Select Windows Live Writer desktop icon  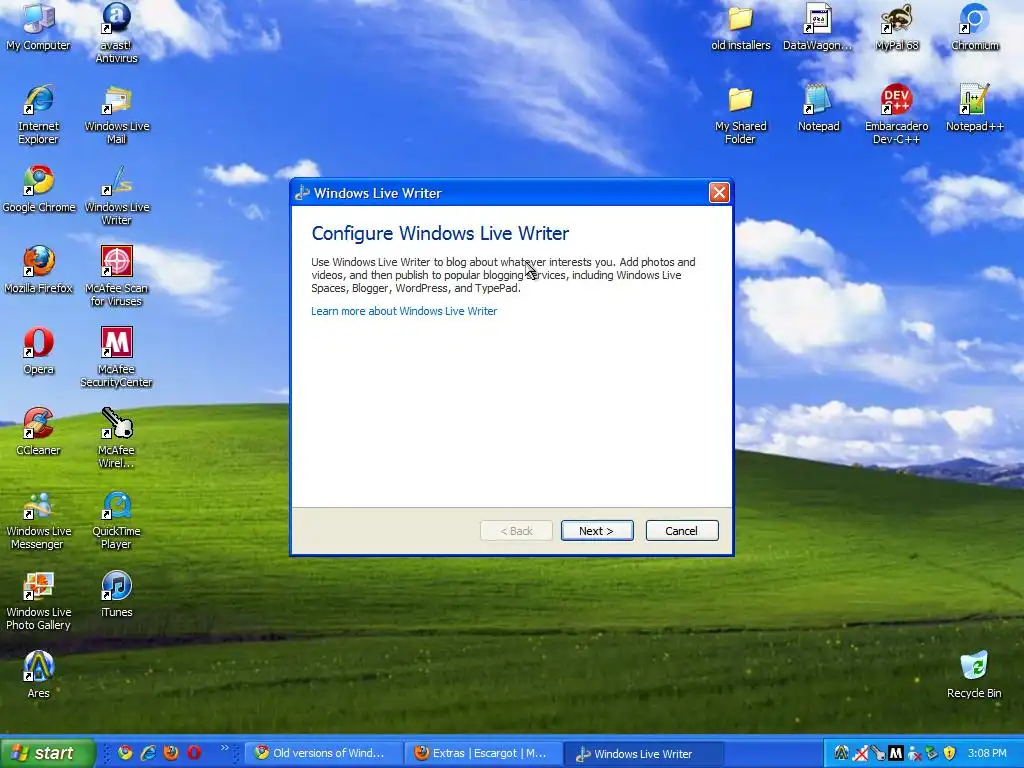click(x=116, y=195)
